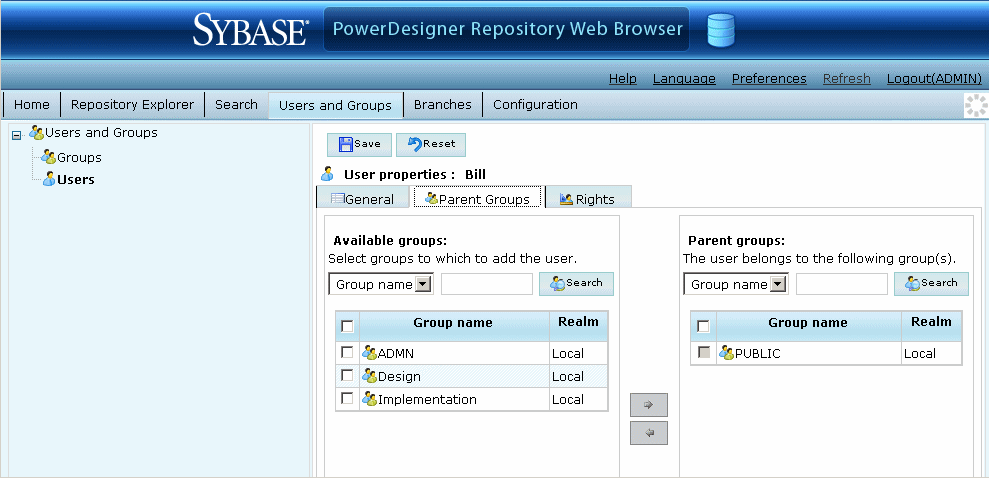Click the database cylinder icon in header
This screenshot has height=478, width=989.
point(720,30)
